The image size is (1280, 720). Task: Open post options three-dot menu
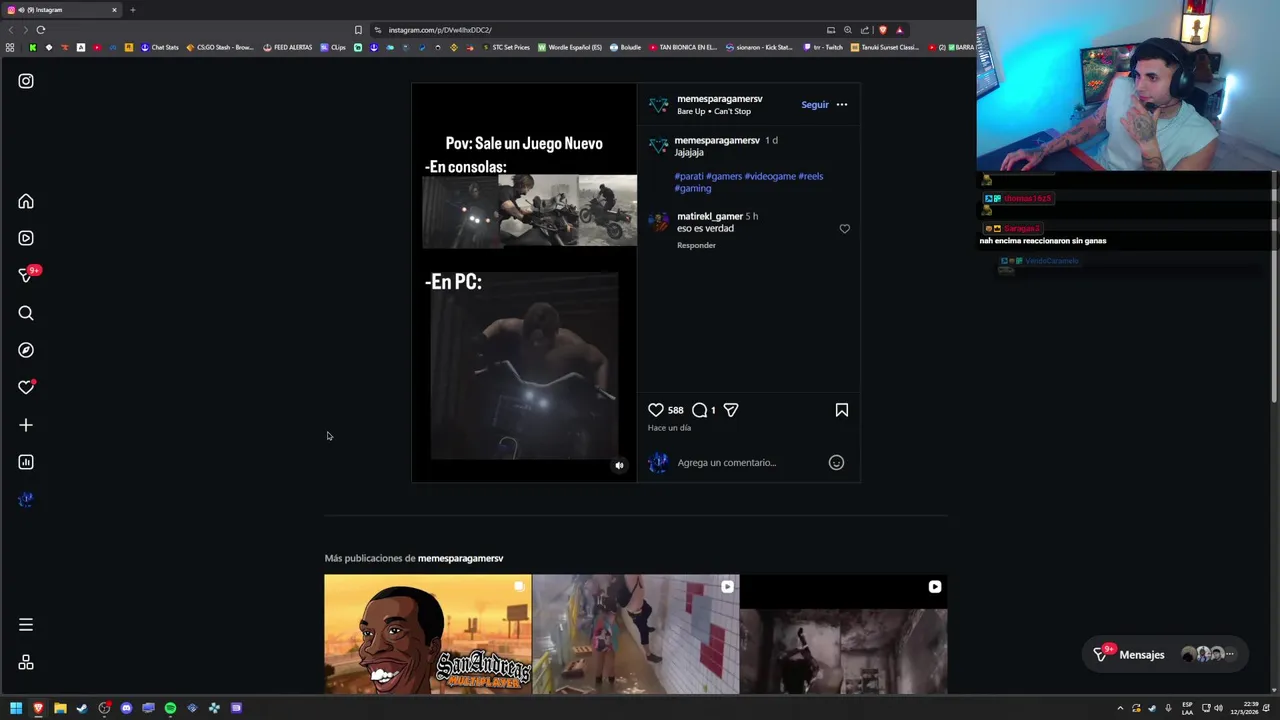point(842,105)
